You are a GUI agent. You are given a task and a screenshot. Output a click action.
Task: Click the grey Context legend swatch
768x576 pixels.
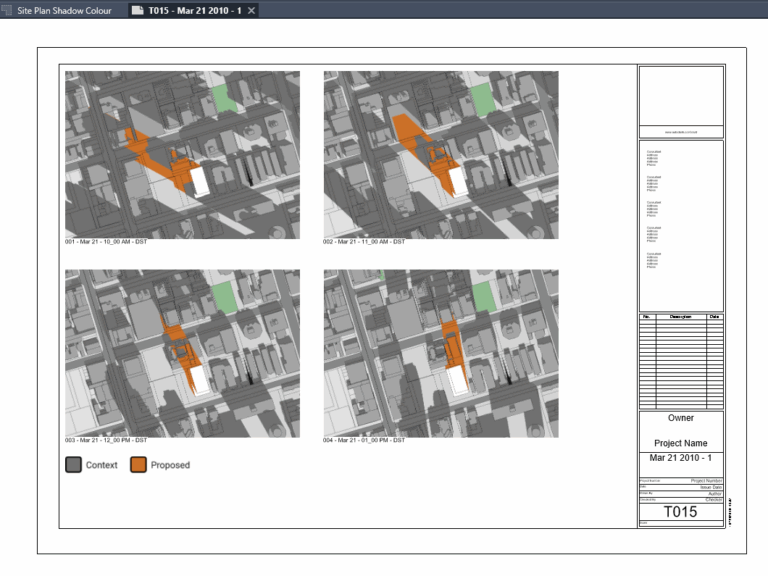(x=74, y=465)
